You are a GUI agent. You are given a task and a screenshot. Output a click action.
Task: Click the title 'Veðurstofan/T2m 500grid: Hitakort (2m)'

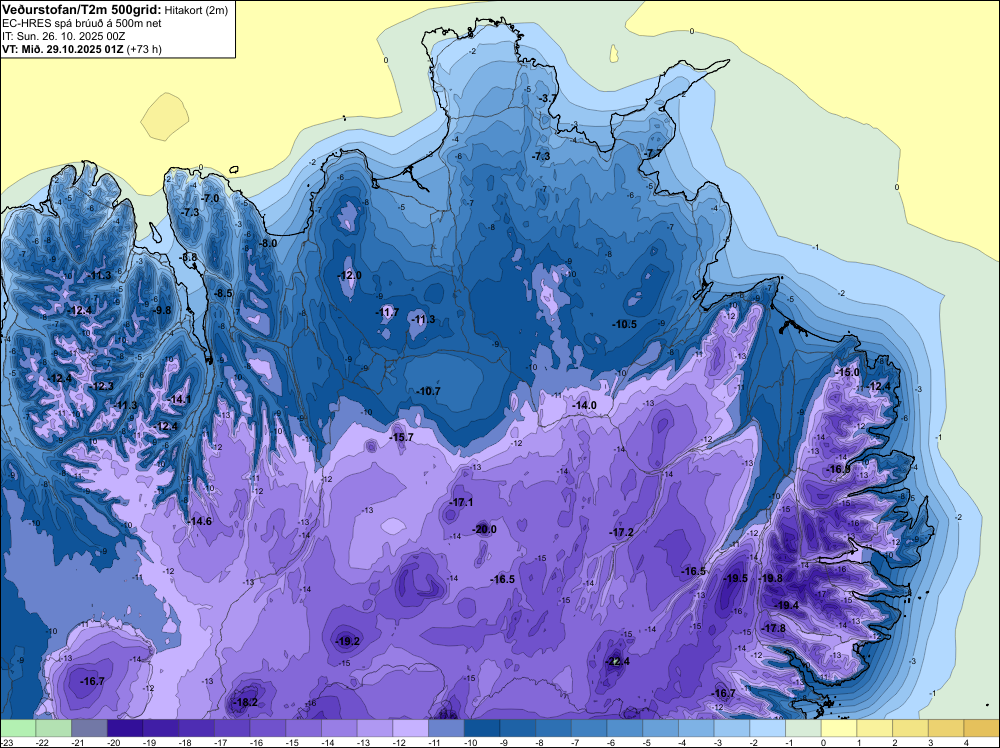pos(114,10)
